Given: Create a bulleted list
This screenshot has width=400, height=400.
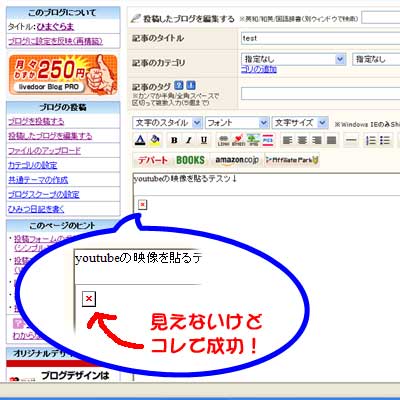Looking at the screenshot, I should 385,140.
